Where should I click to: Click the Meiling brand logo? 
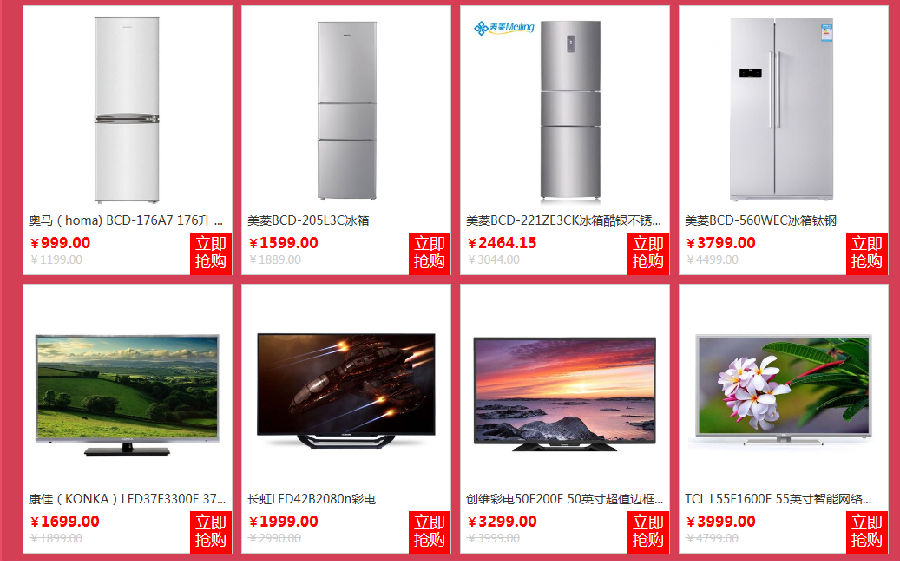coord(504,28)
